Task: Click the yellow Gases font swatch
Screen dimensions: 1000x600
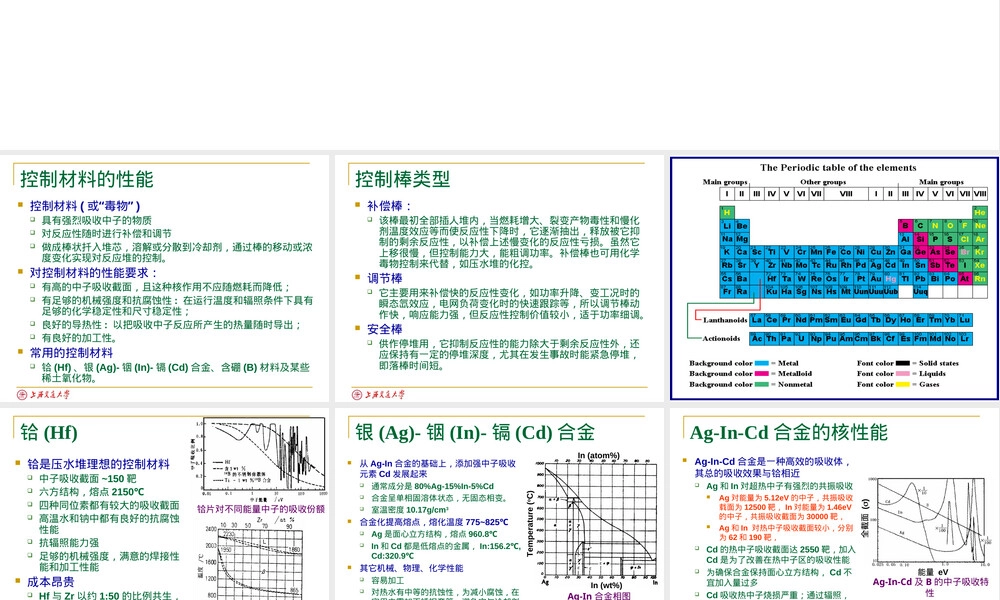Action: coord(902,384)
